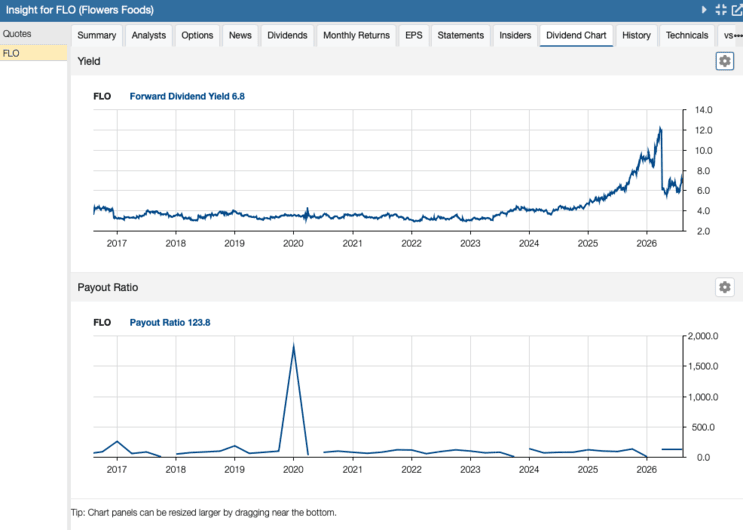Go to the Options tab
This screenshot has height=530, width=743.
(x=197, y=36)
